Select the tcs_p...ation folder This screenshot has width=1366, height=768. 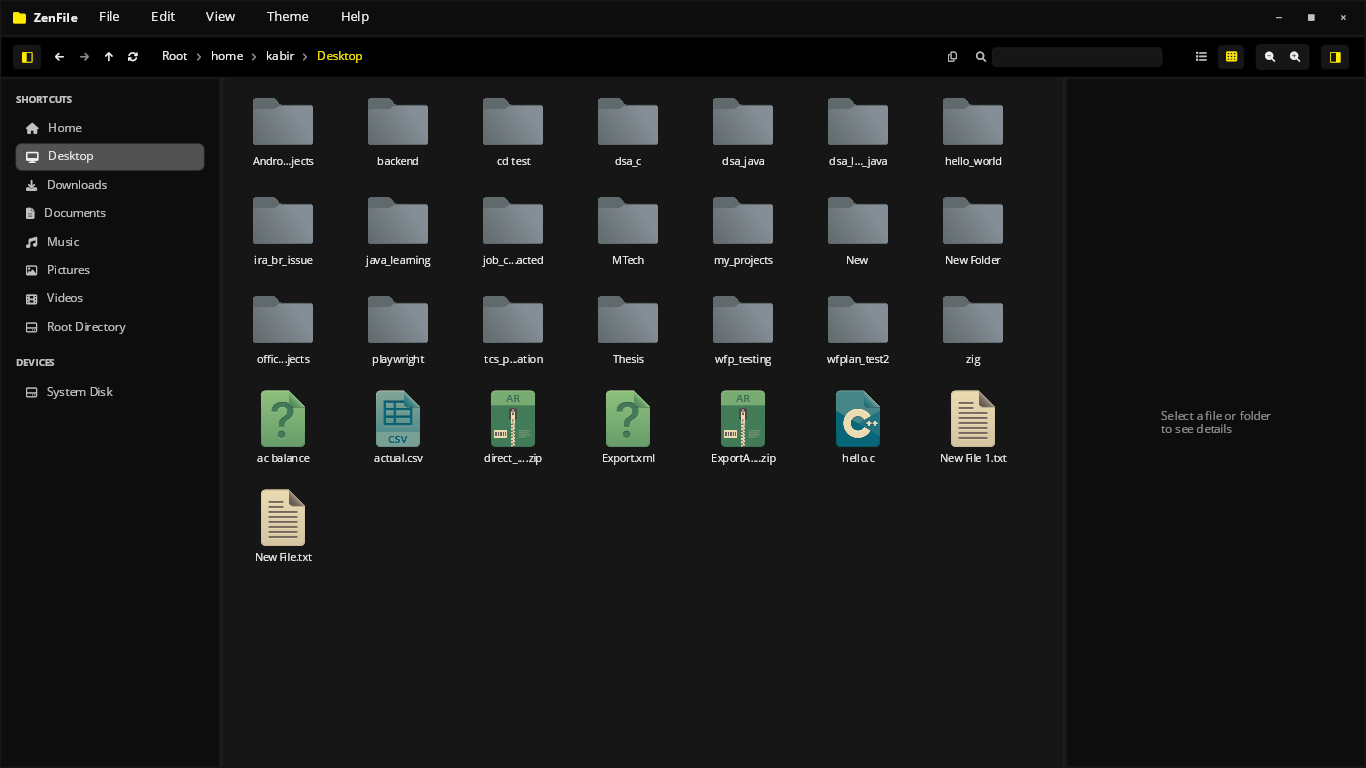tap(513, 329)
